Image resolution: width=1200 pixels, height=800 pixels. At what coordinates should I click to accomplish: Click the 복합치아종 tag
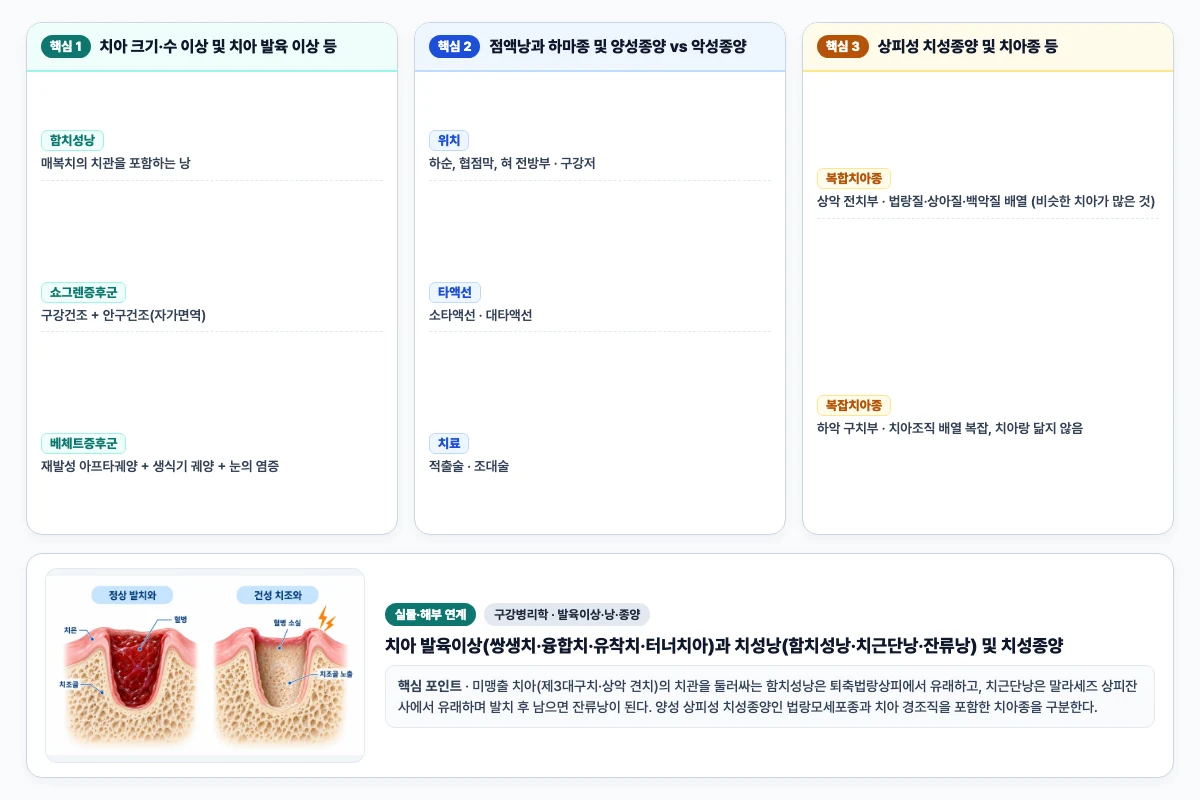point(854,179)
